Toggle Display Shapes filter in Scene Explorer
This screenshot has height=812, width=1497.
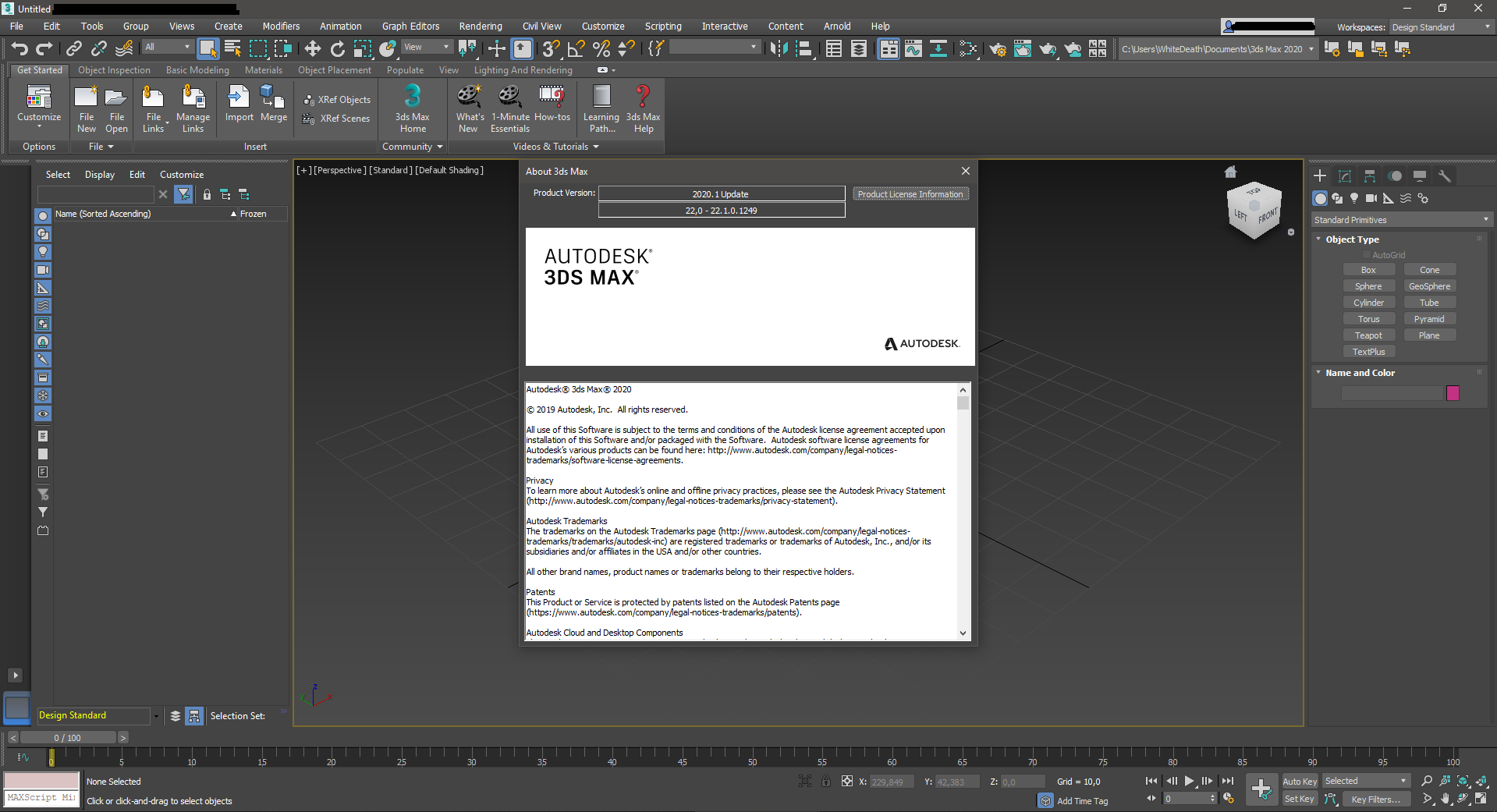[43, 234]
